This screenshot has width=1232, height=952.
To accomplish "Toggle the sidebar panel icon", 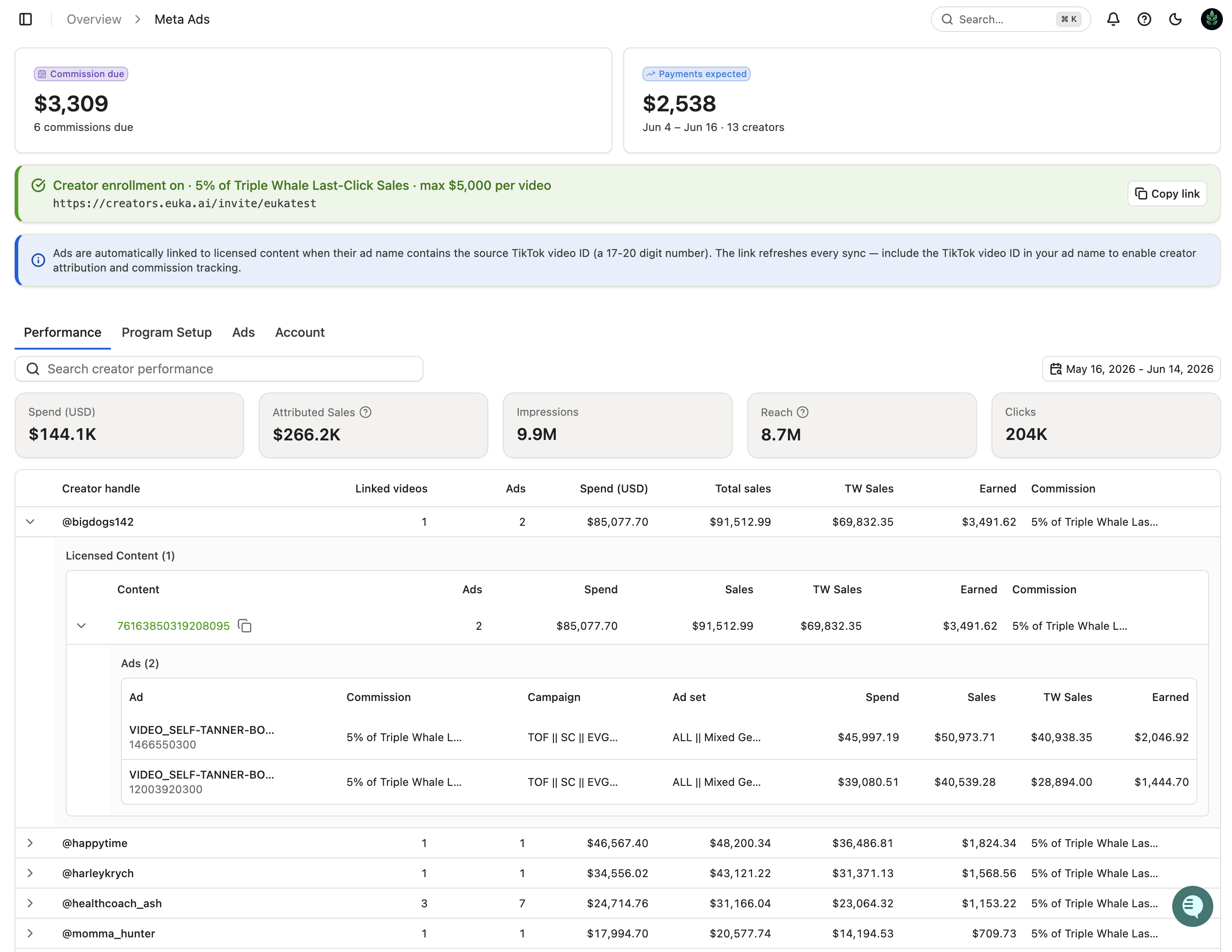I will click(x=26, y=19).
